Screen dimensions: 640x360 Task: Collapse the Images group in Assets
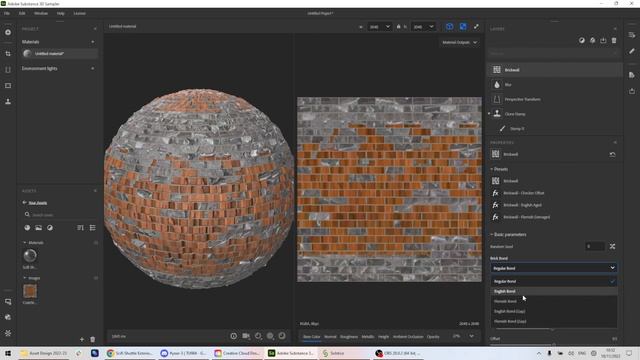click(24, 278)
